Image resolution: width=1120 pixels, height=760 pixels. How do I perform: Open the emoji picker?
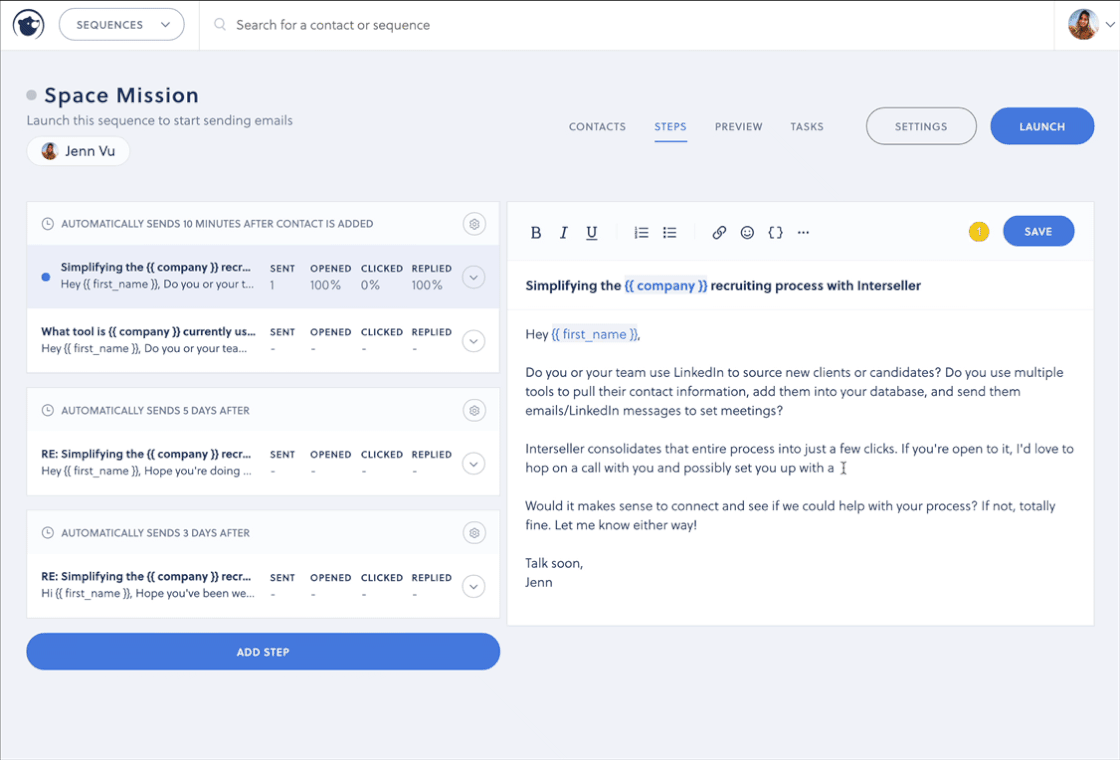(747, 233)
